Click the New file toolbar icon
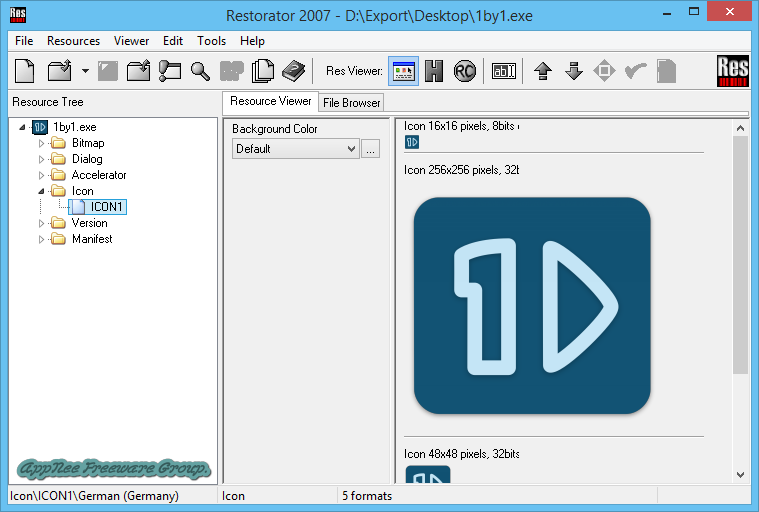The height and width of the screenshot is (512, 759). (25, 71)
